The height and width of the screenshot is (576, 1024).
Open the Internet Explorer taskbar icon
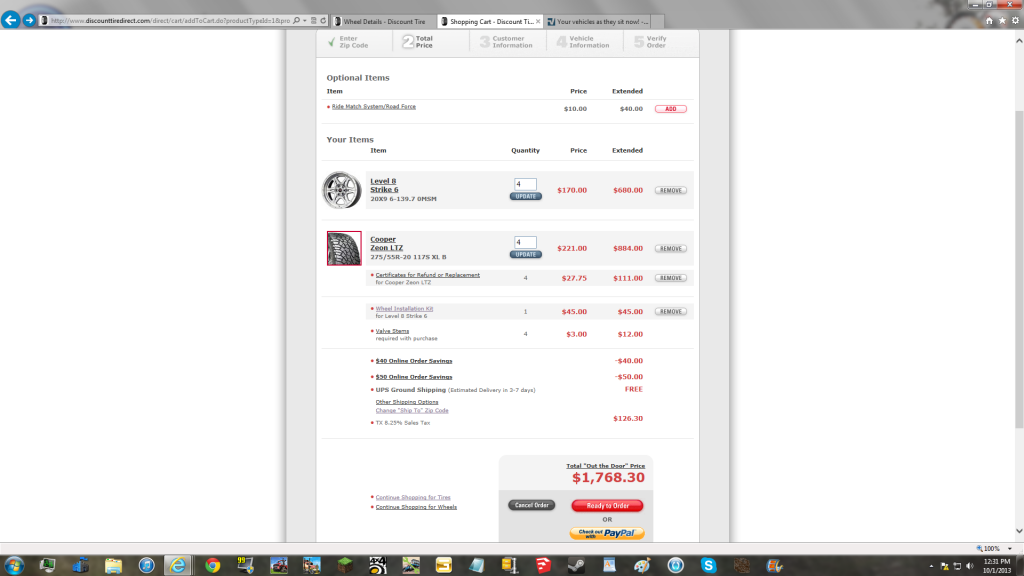(177, 565)
